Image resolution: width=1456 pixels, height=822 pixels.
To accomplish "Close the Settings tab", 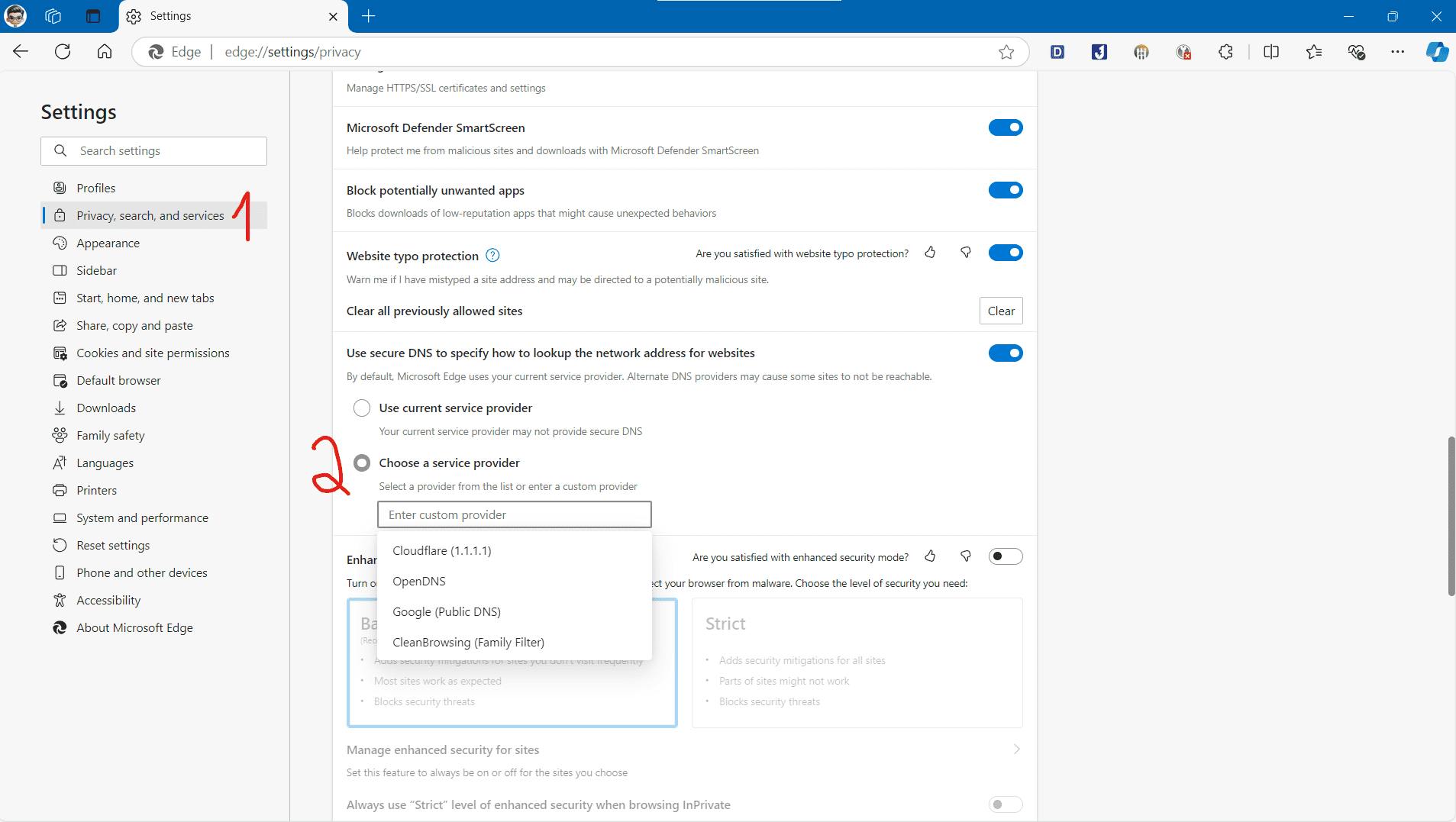I will tap(333, 16).
